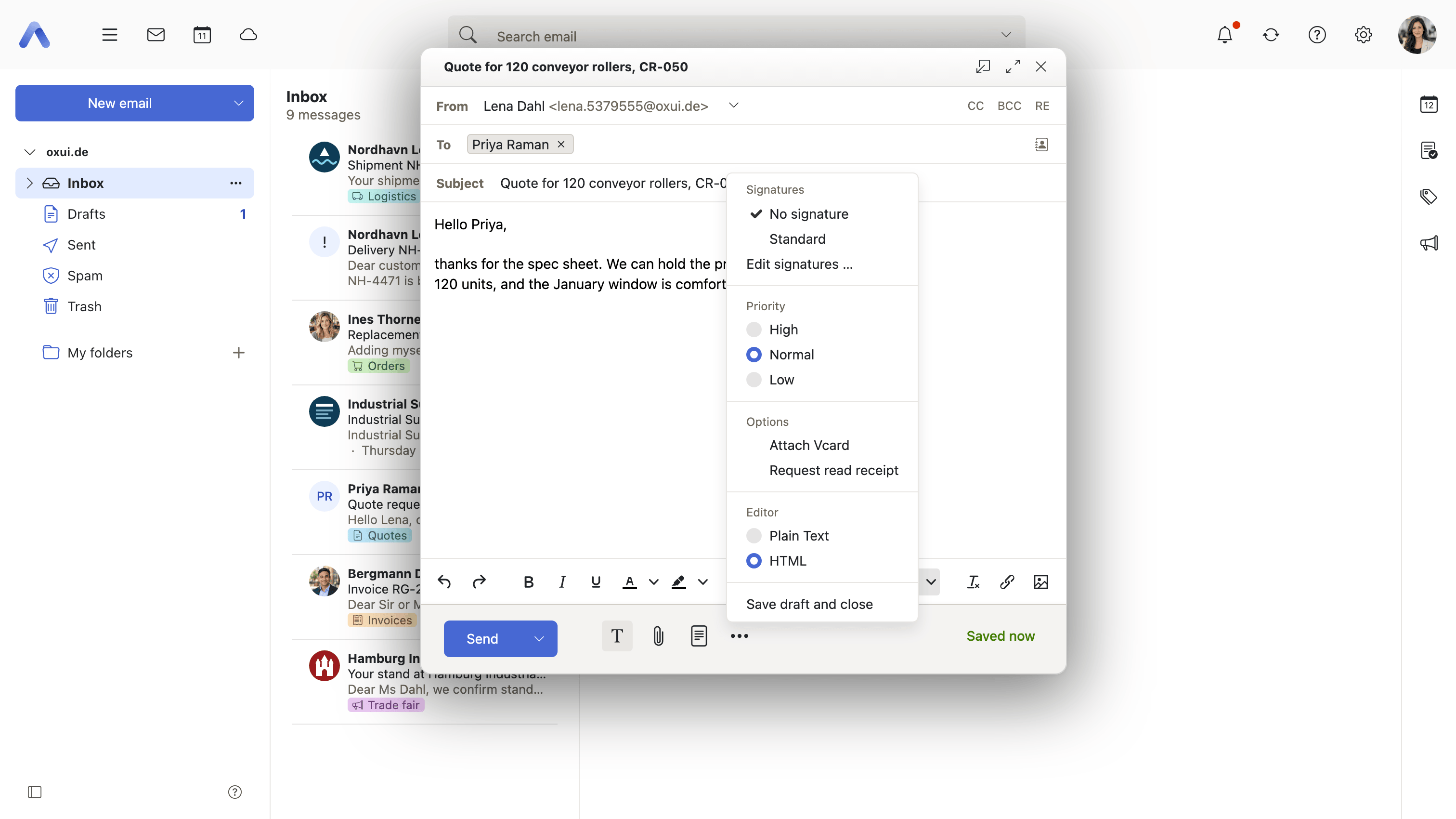Open the calendar app icon in top bar
The height and width of the screenshot is (819, 1456).
click(202, 35)
